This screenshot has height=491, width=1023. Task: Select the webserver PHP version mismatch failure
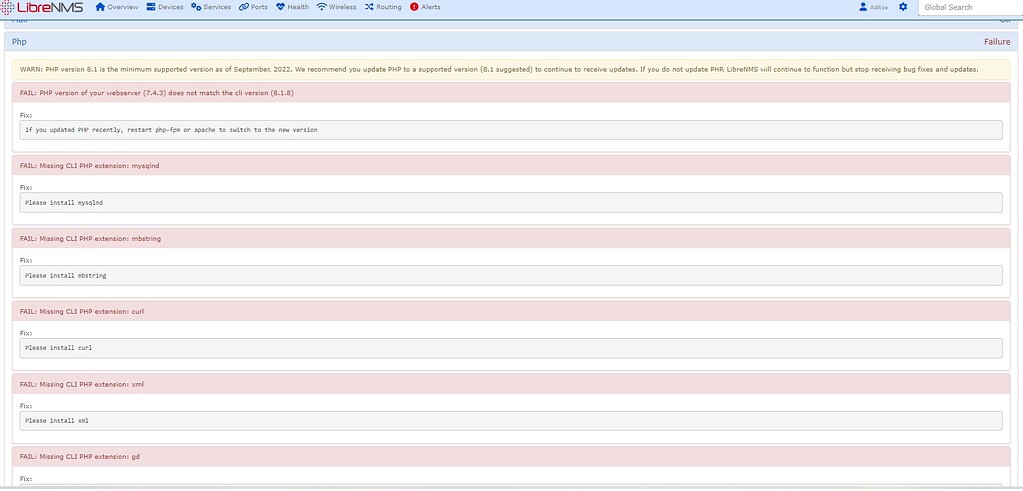[512, 93]
